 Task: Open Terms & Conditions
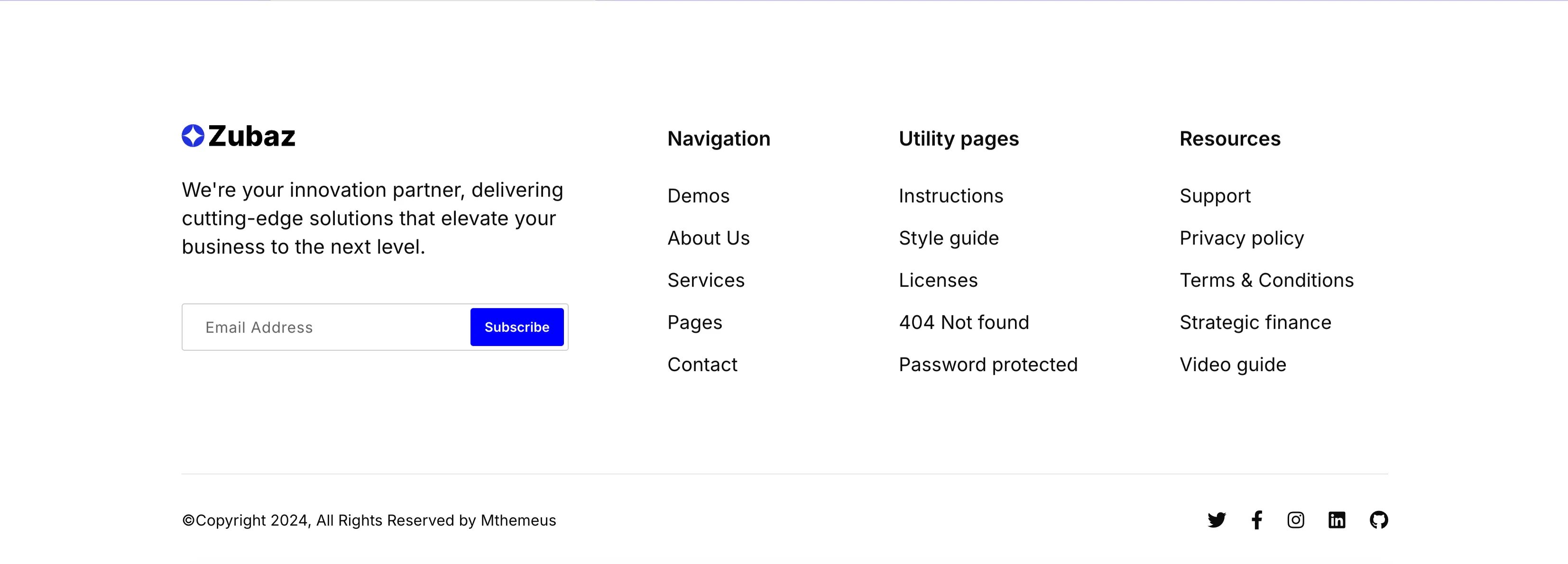1266,281
